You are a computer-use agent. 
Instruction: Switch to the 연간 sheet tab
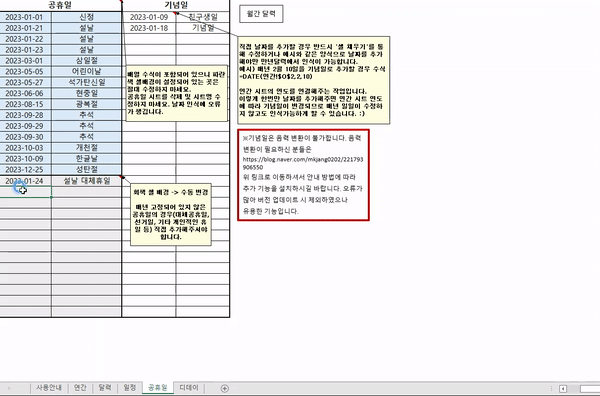click(80, 388)
